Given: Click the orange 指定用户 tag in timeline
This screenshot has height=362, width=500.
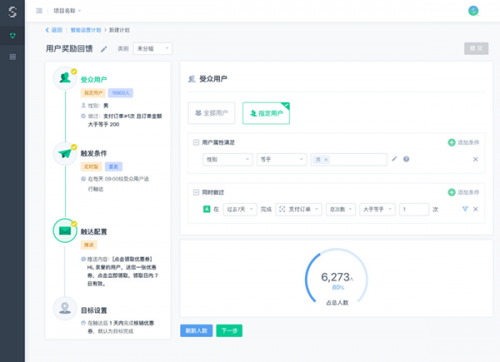Looking at the screenshot, I should [x=93, y=93].
